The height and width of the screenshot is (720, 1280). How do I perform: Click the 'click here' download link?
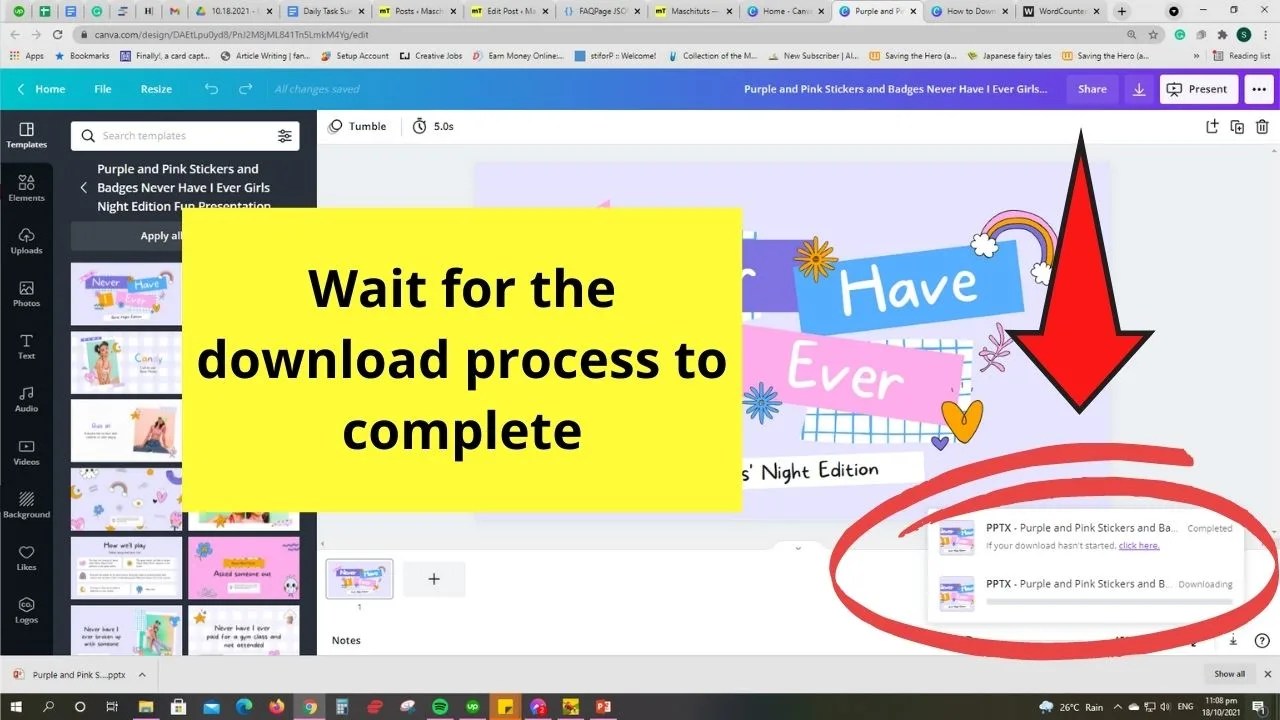pos(1138,545)
